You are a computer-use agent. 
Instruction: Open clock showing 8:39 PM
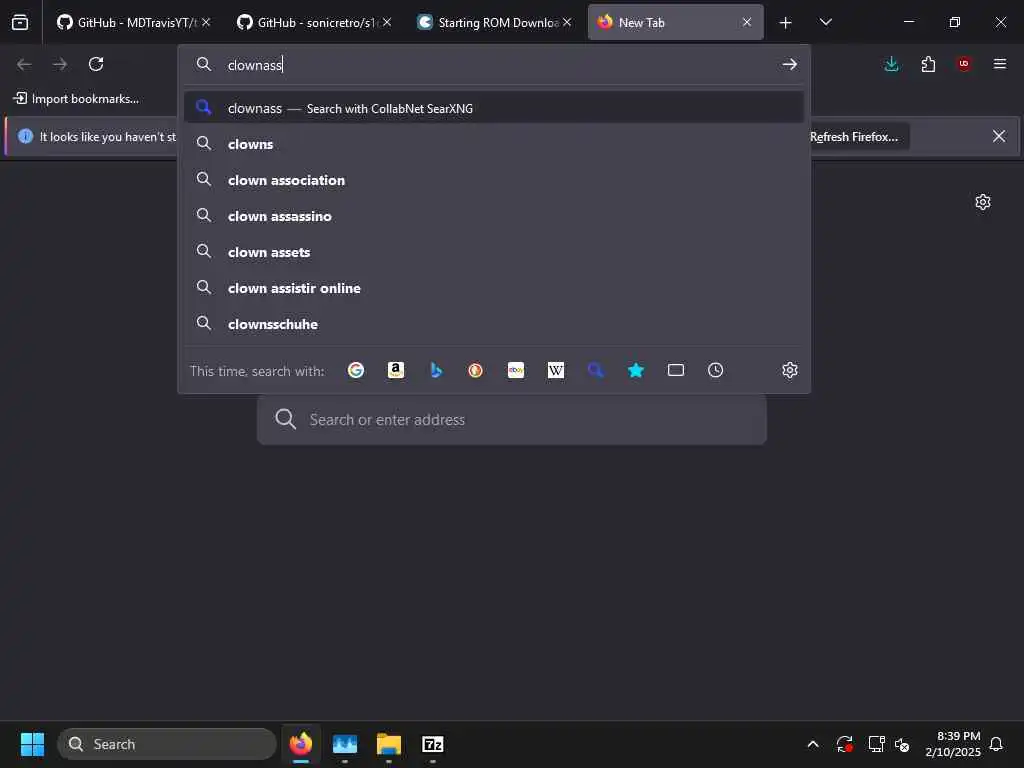coord(953,744)
